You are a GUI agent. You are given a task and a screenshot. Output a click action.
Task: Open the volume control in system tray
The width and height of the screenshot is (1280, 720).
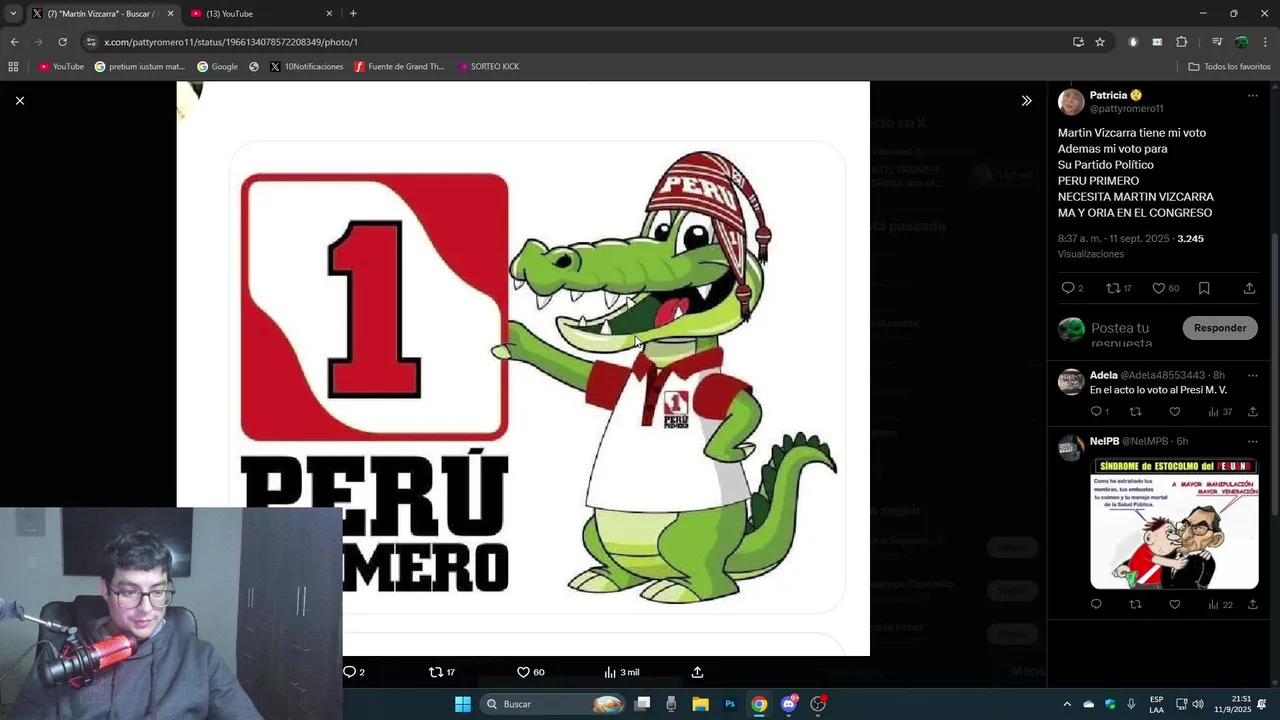pos(1198,704)
